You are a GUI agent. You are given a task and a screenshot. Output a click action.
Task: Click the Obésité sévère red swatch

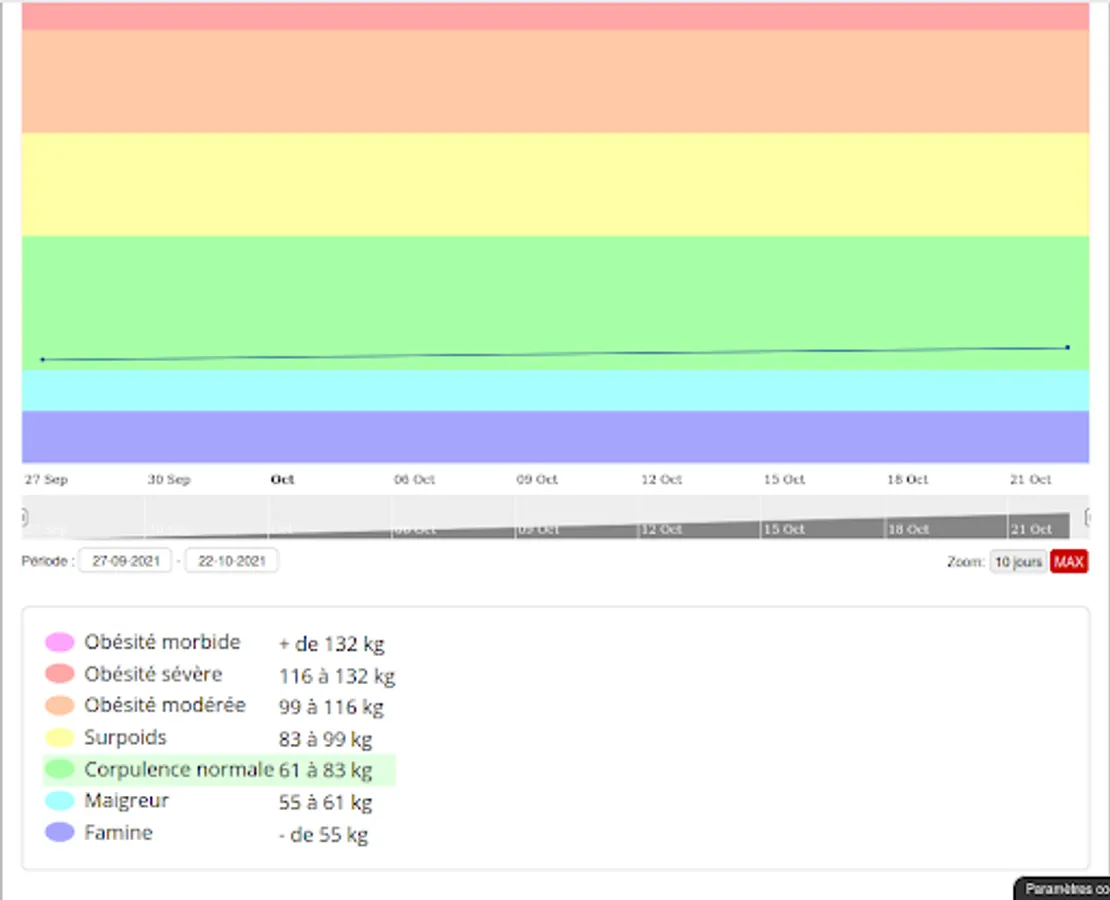pyautogui.click(x=59, y=673)
